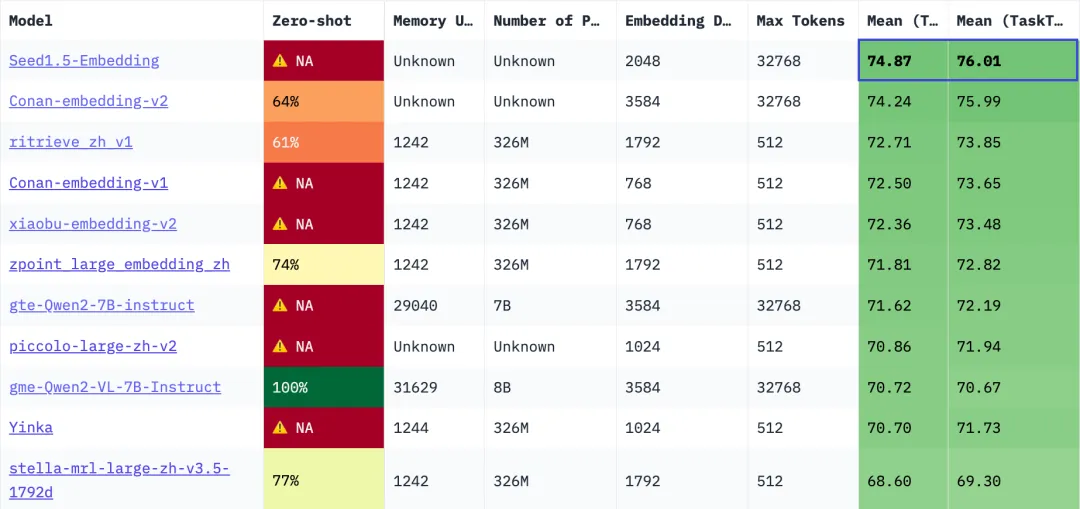Open the Conan-embedding-v2 model link
Viewport: 1080px width, 509px height.
click(x=88, y=101)
